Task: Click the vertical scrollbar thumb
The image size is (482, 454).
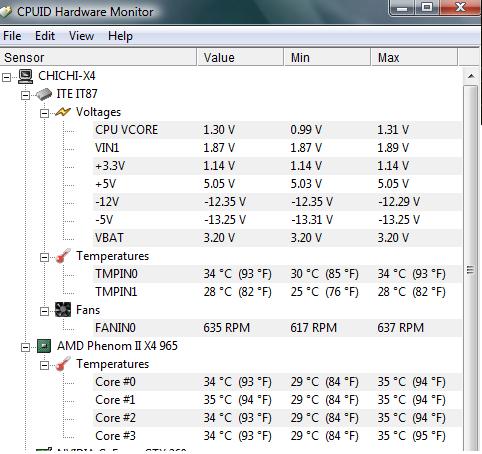Action: point(471,269)
